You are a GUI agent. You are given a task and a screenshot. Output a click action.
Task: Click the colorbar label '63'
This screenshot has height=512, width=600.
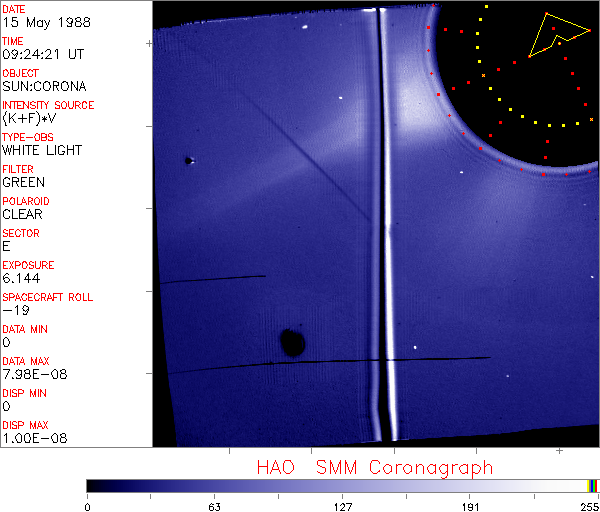pos(215,507)
